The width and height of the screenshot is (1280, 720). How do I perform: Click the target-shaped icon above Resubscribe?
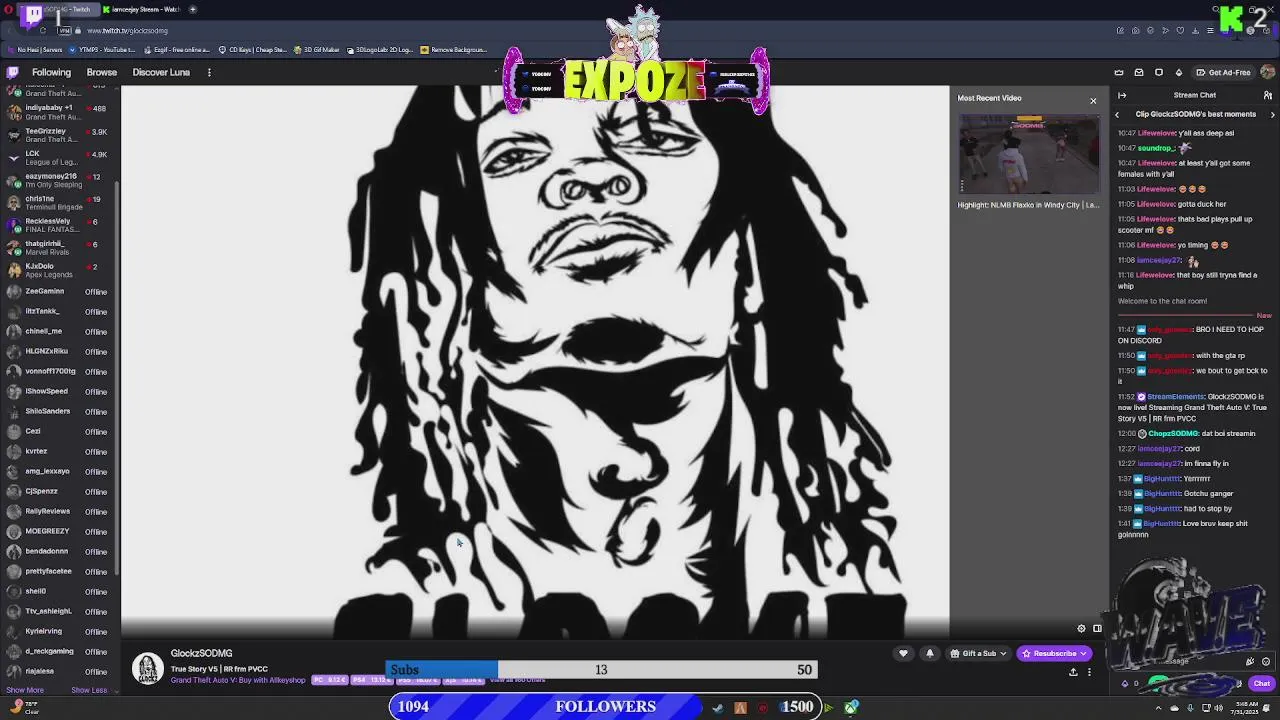(x=1081, y=629)
